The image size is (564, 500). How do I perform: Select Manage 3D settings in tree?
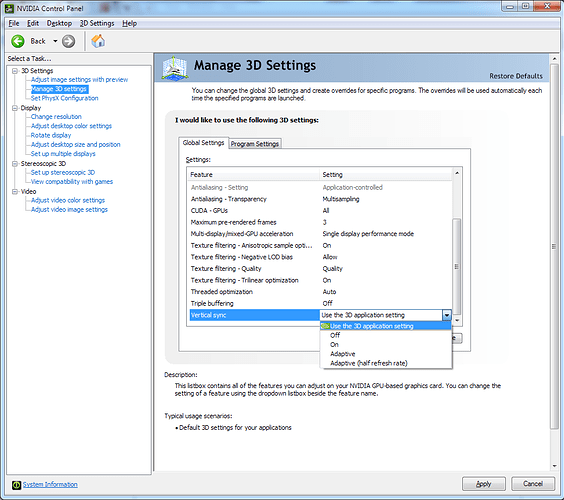coord(59,89)
